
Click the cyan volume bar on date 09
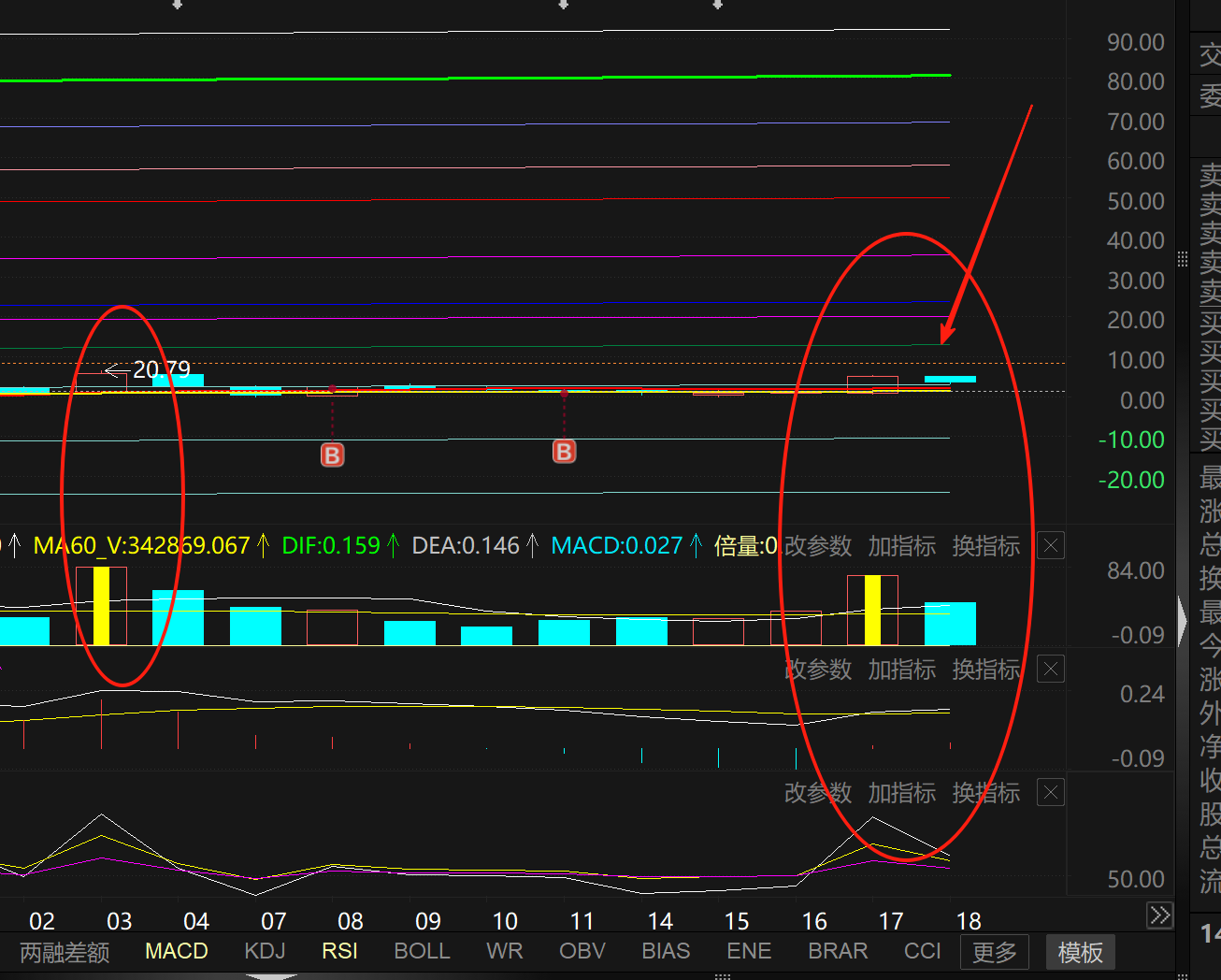(x=409, y=633)
